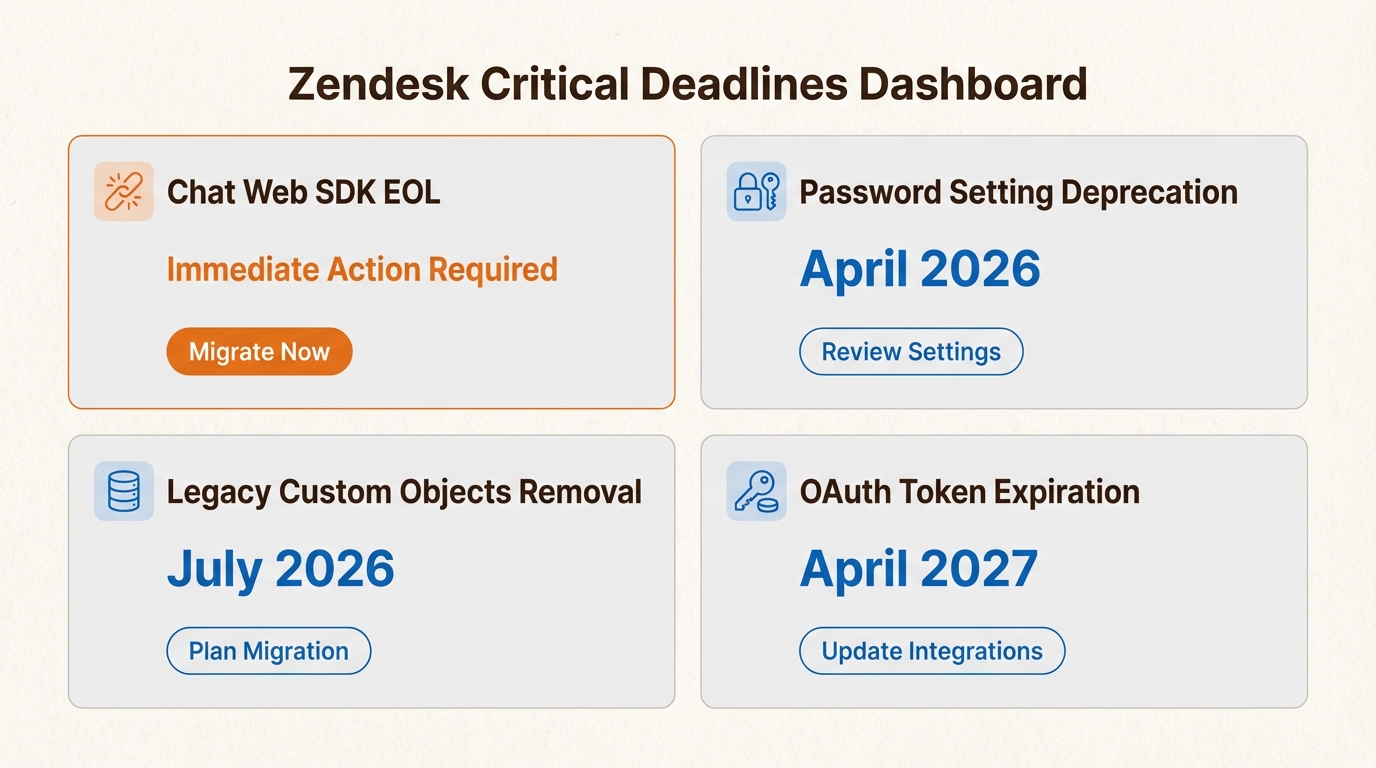Click the broken link icon for Chat Web SDK

(x=124, y=191)
